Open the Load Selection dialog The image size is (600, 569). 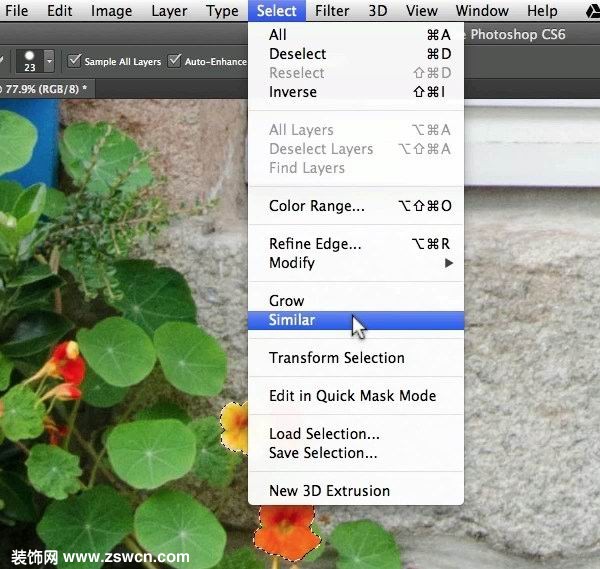click(x=356, y=434)
